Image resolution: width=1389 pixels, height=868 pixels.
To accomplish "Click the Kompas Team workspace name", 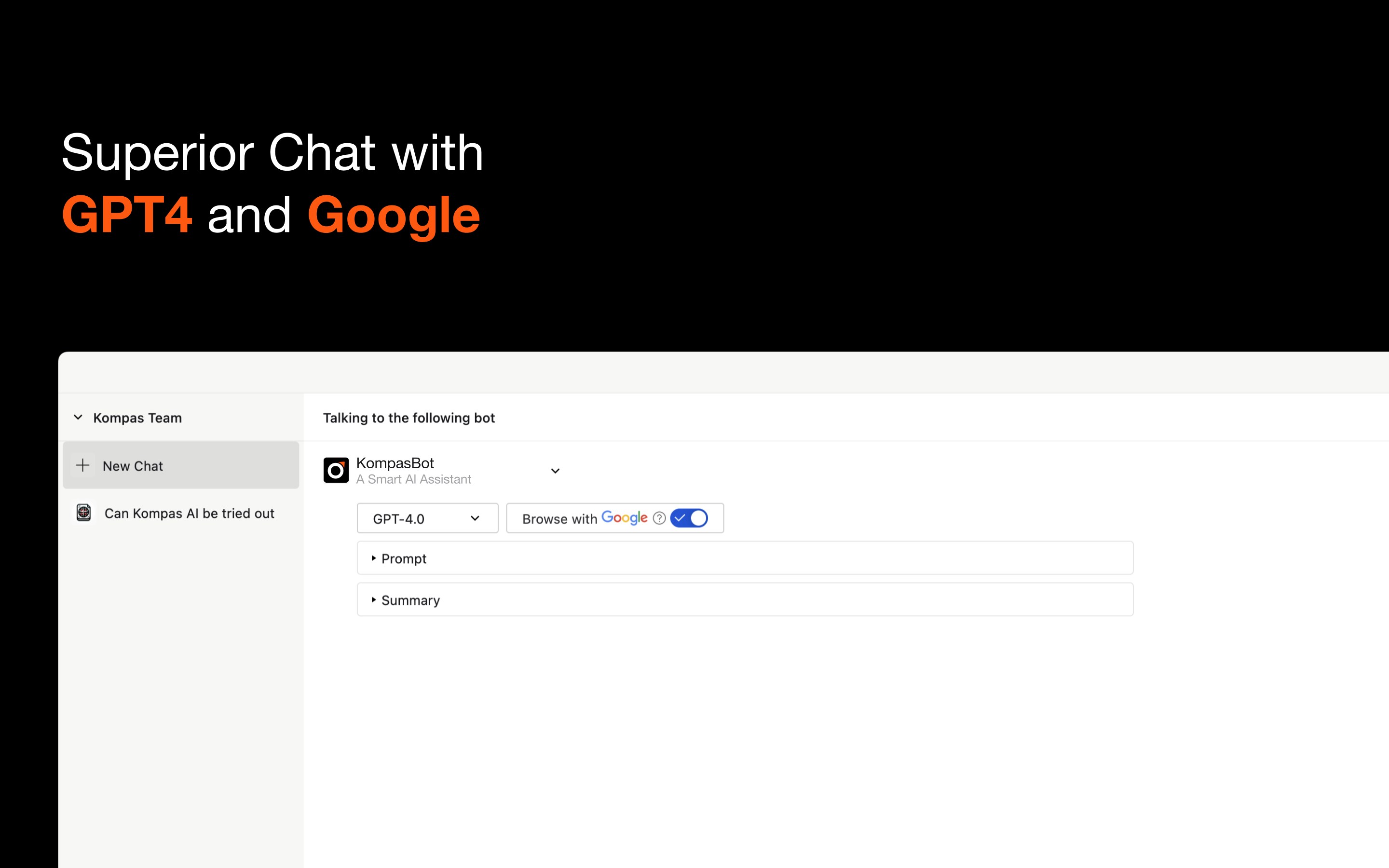I will point(137,418).
